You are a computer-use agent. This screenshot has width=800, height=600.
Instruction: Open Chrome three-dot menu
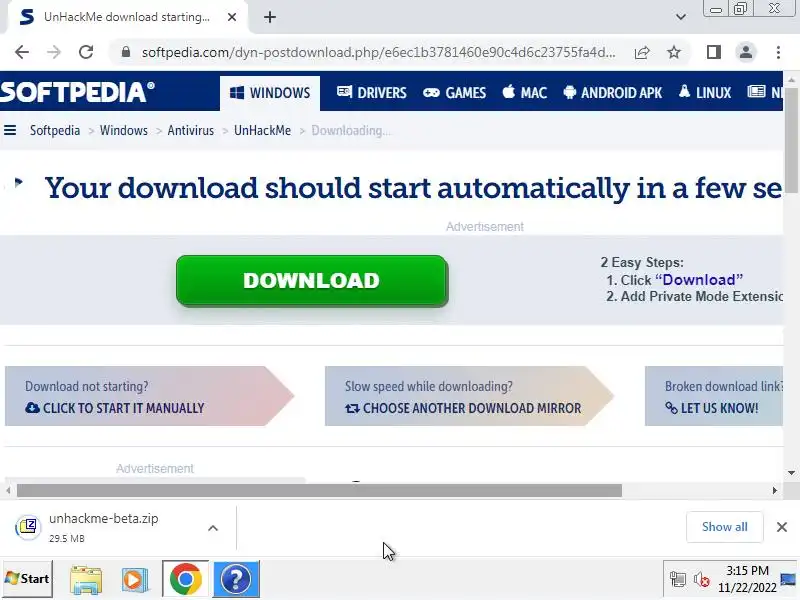[x=778, y=52]
